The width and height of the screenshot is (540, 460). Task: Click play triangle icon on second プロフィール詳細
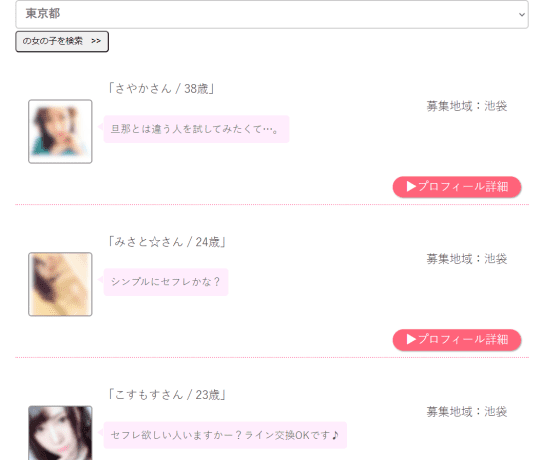click(411, 339)
